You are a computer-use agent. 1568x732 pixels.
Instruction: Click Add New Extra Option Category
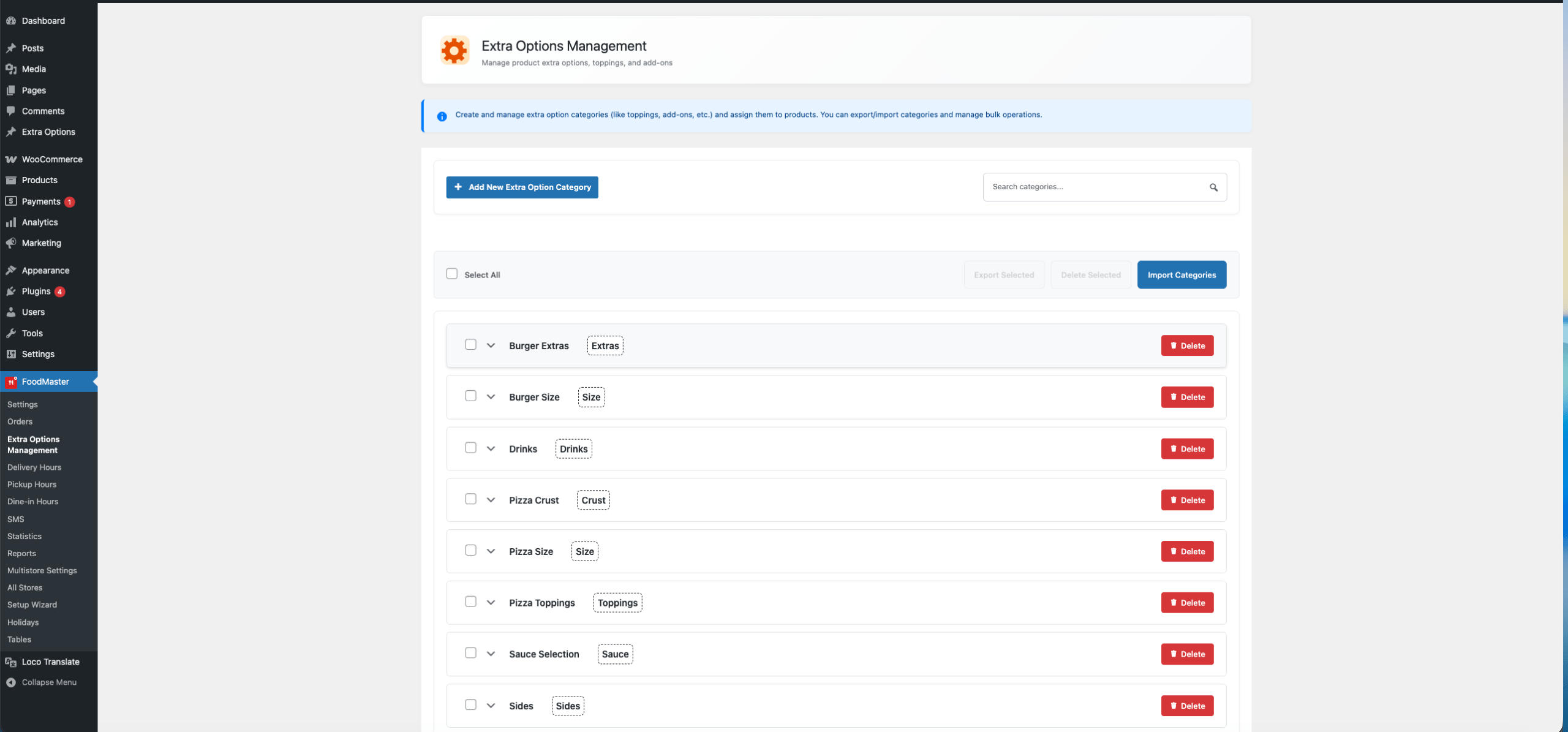tap(522, 187)
